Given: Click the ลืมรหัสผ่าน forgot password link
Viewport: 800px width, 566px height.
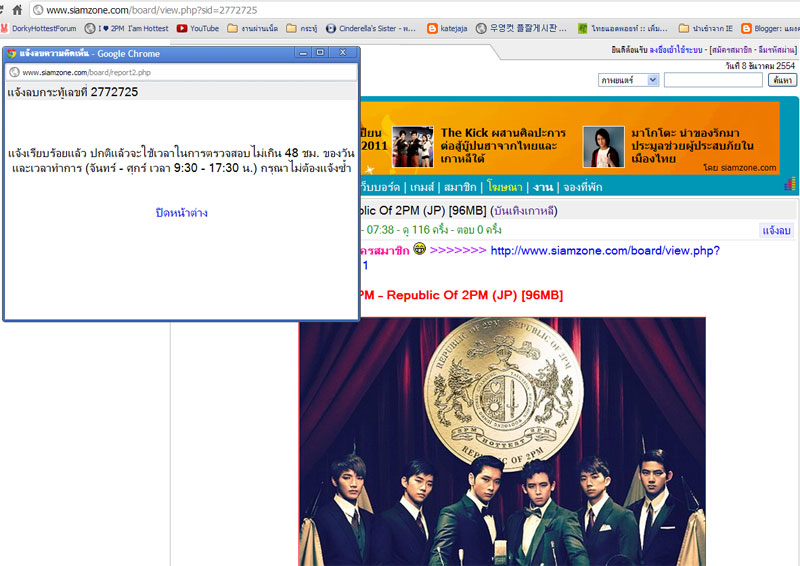Looking at the screenshot, I should coord(776,50).
